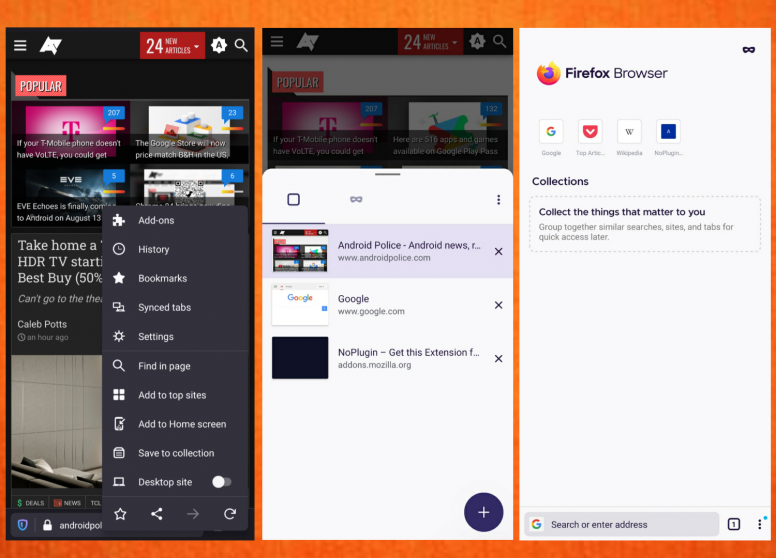Image resolution: width=776 pixels, height=558 pixels.
Task: Click Google tab thumbnail preview
Action: point(300,304)
